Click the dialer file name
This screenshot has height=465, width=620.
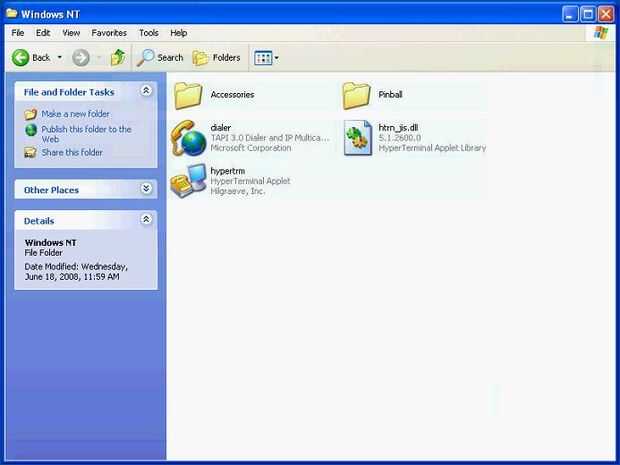[221, 128]
